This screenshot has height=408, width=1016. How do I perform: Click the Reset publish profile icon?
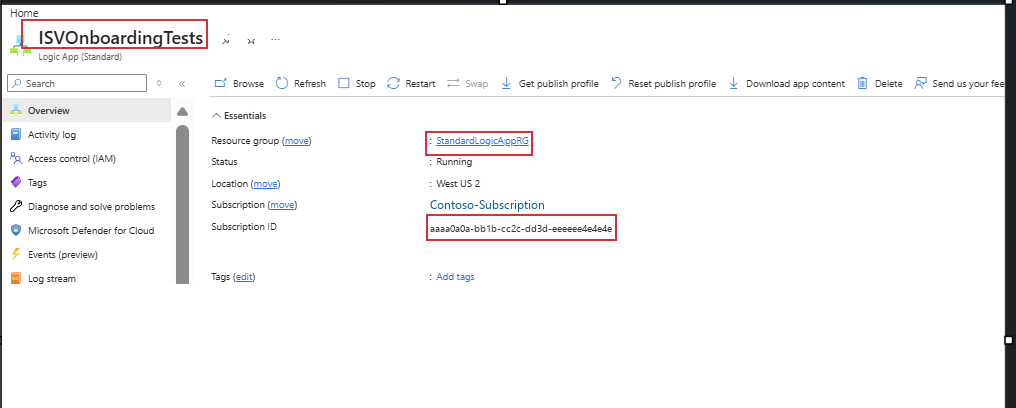point(616,84)
